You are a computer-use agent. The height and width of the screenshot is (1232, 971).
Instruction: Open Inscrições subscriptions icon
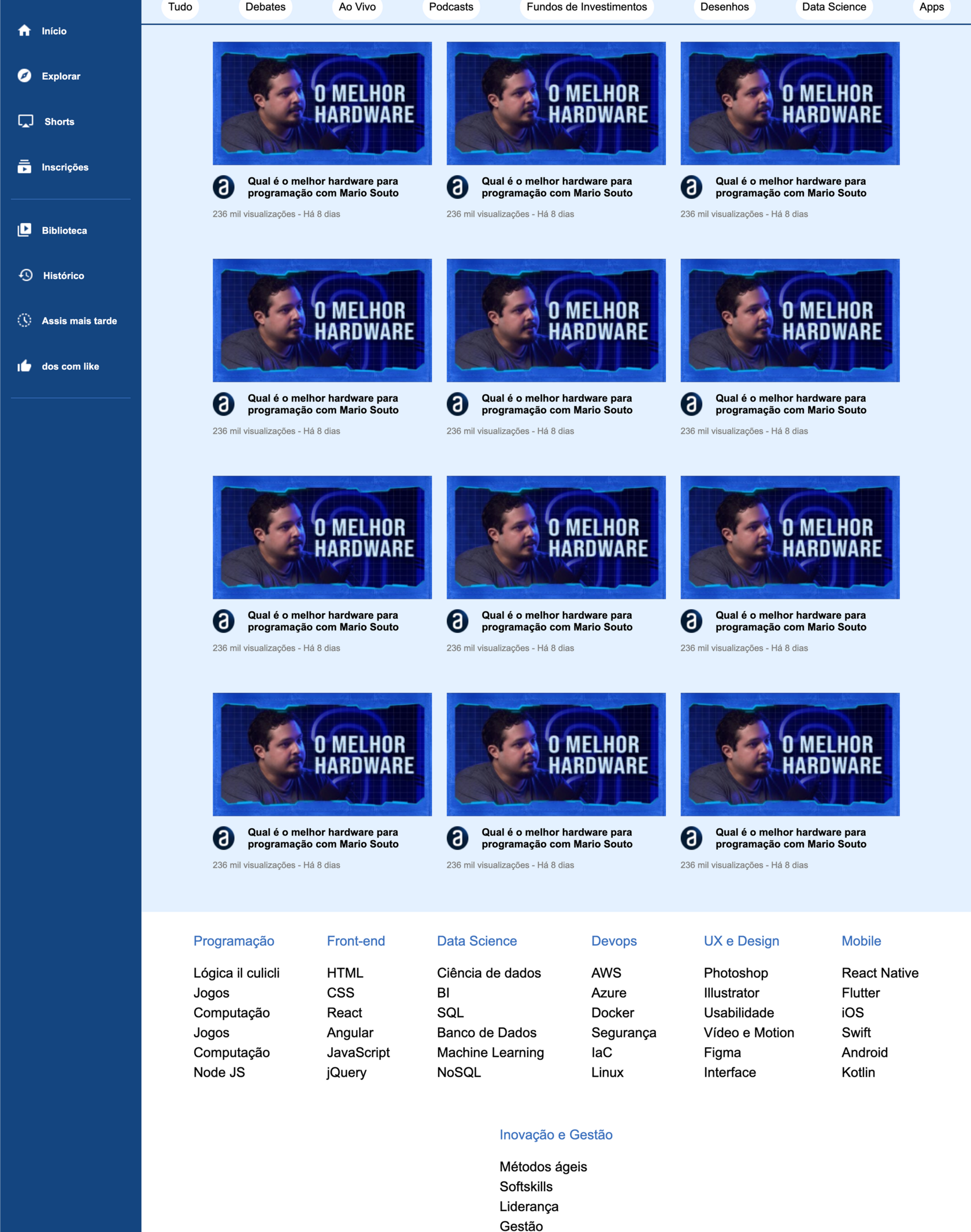point(24,167)
